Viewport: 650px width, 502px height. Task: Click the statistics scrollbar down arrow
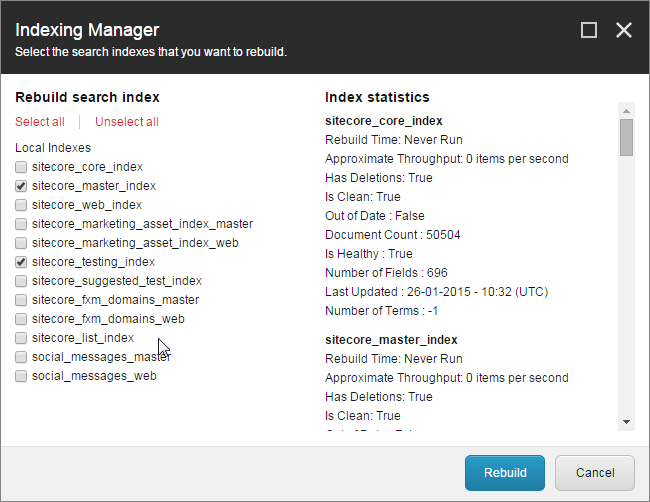pos(626,422)
